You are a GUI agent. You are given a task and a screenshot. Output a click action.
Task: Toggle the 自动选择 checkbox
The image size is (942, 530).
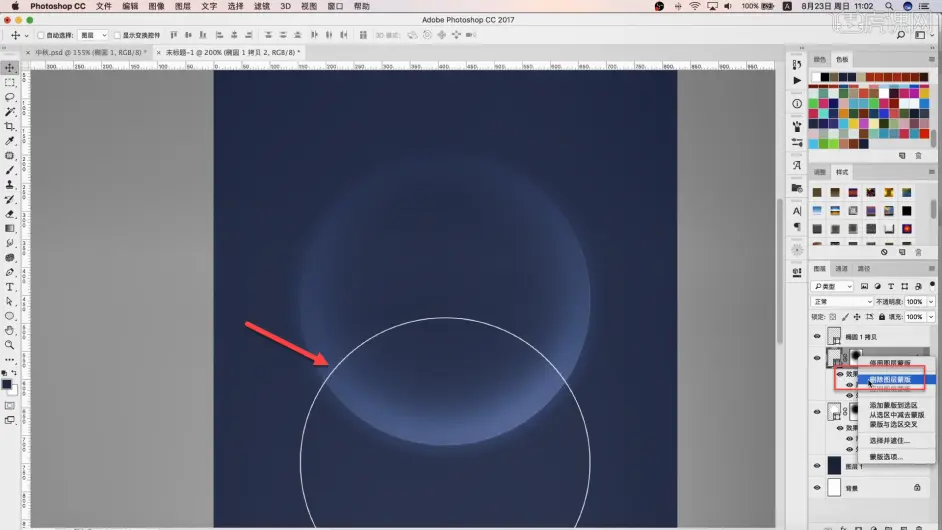point(41,35)
